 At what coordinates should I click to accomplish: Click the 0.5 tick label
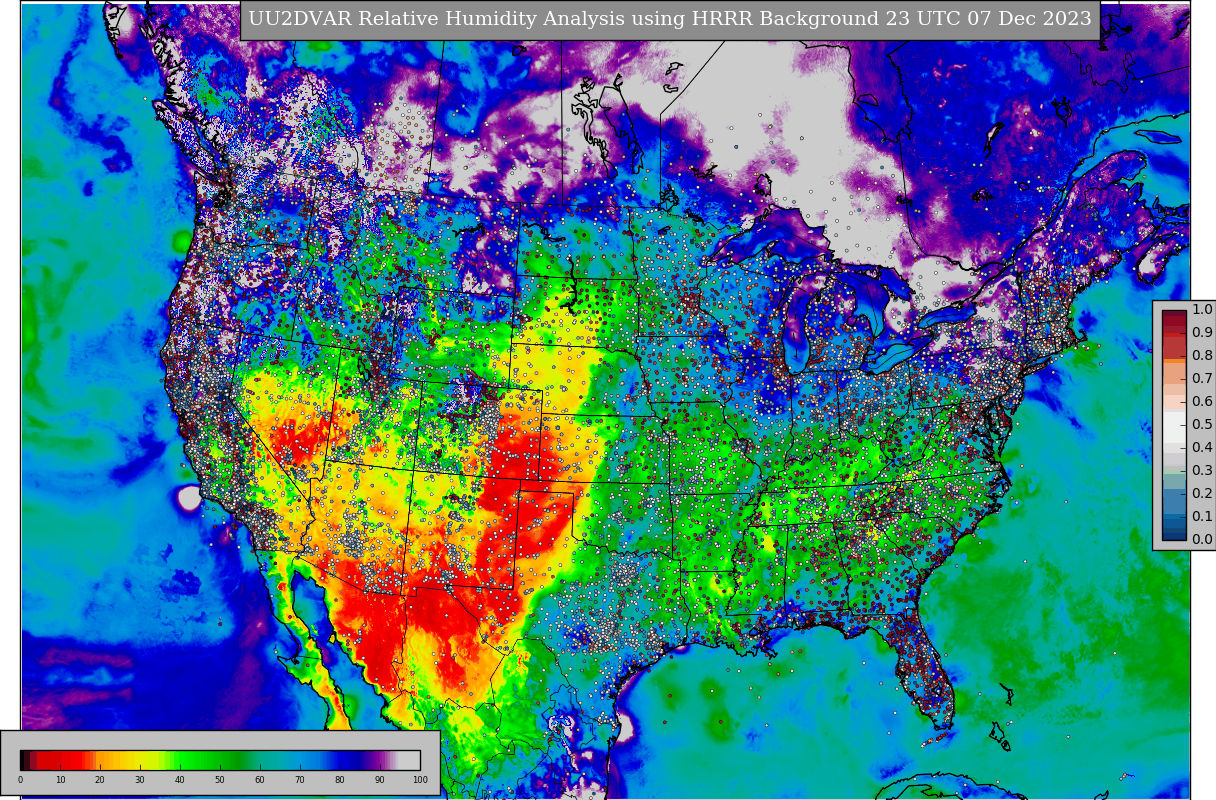click(x=1202, y=425)
